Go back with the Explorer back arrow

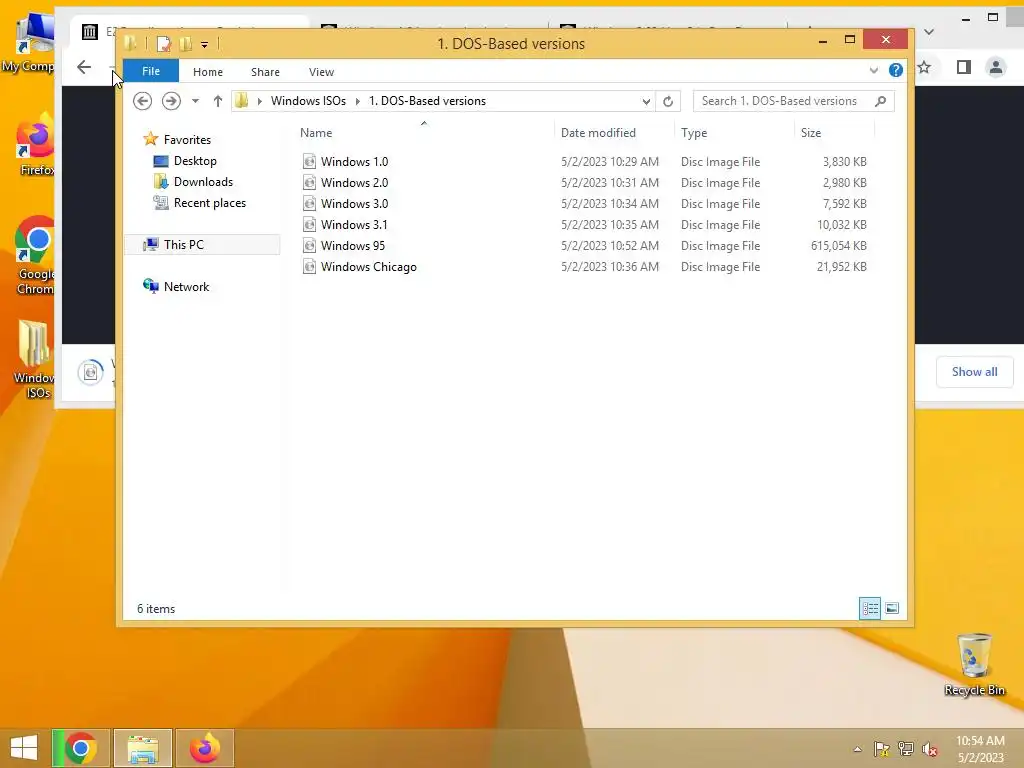coord(142,101)
